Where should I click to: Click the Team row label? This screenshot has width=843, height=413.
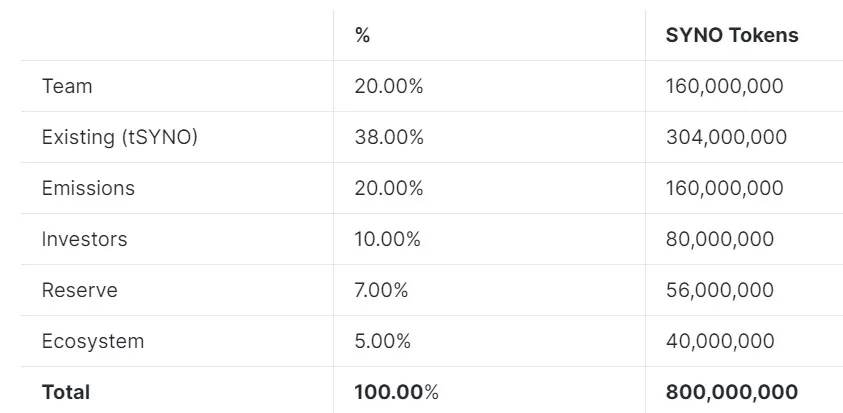coord(67,86)
